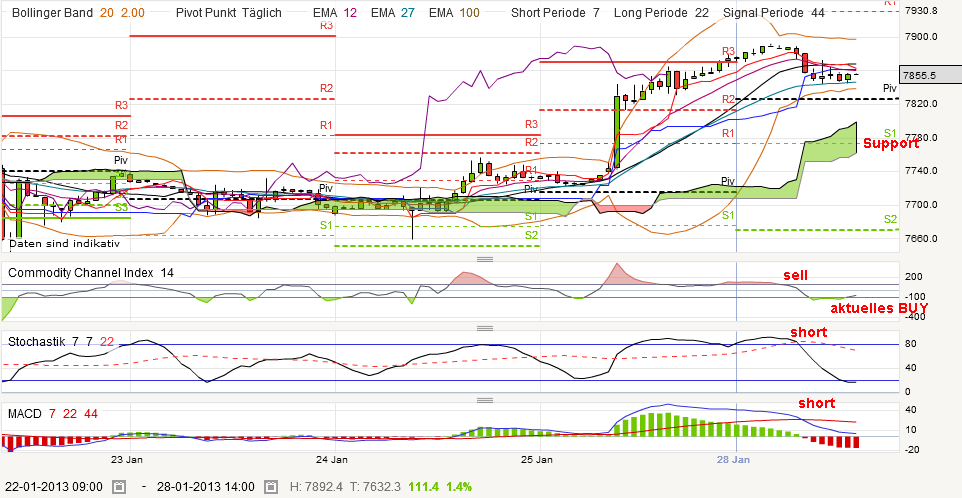Click the EMA 27 indicator label
Screen dimensions: 962x498
[x=393, y=13]
